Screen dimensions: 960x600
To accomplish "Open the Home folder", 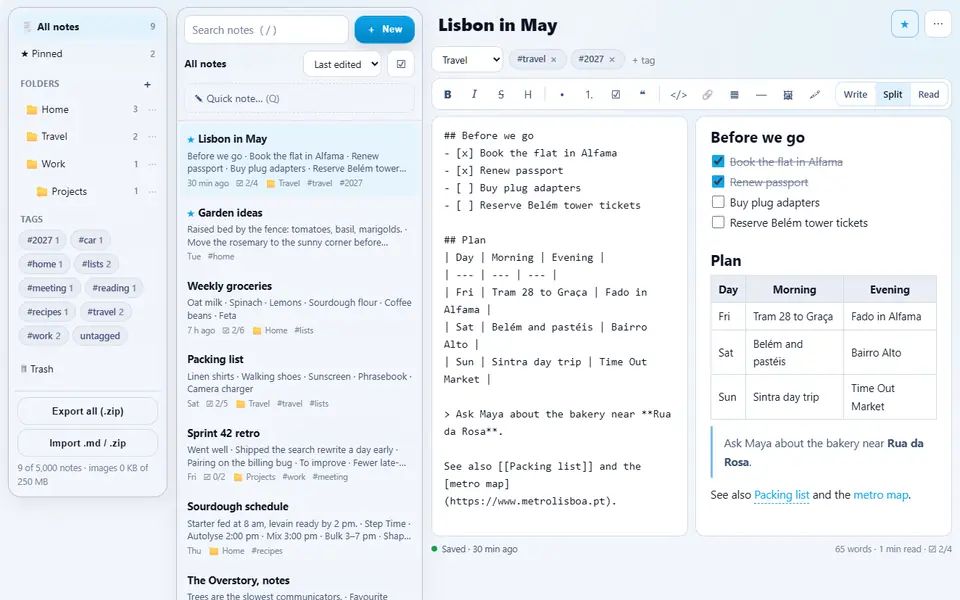I will [54, 110].
